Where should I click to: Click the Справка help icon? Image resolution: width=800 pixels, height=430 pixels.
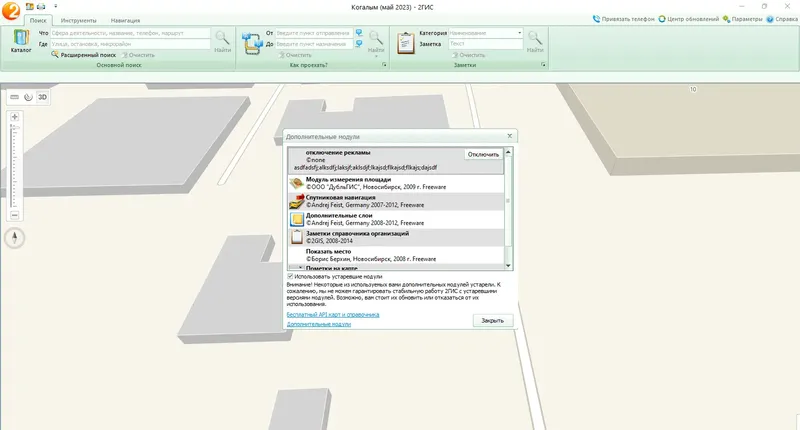point(770,19)
